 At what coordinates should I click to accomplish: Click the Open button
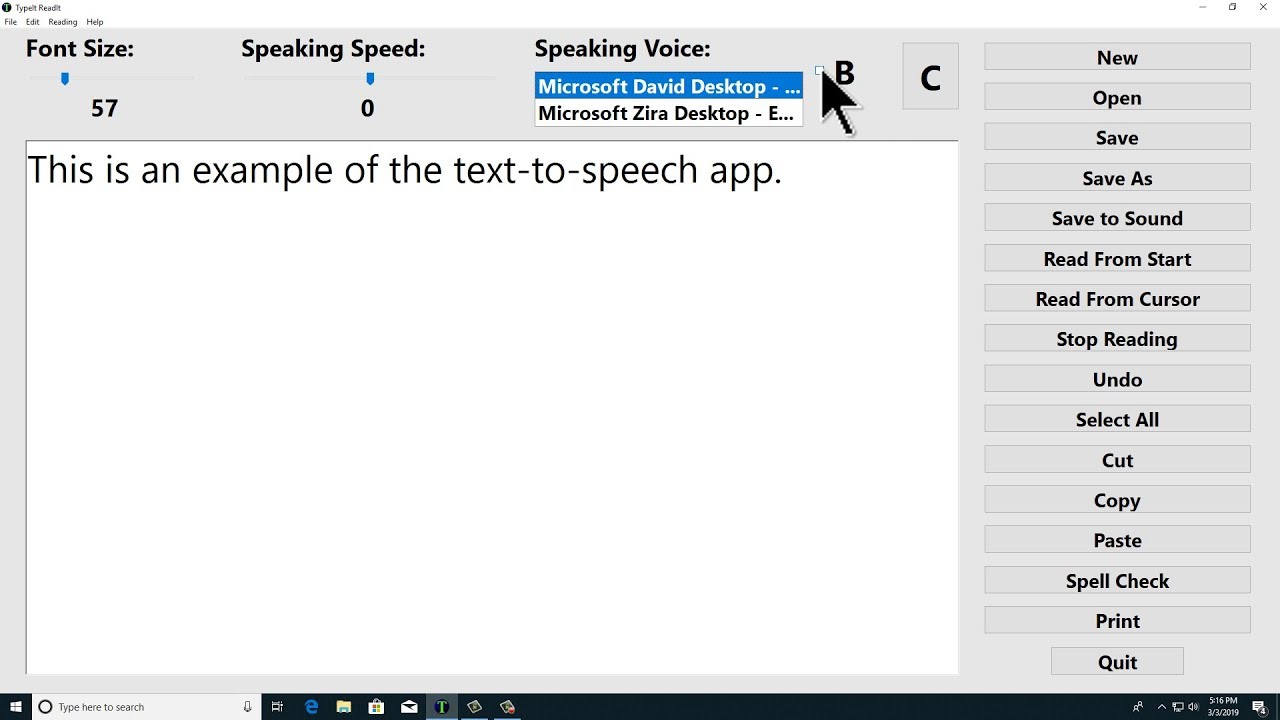point(1117,97)
